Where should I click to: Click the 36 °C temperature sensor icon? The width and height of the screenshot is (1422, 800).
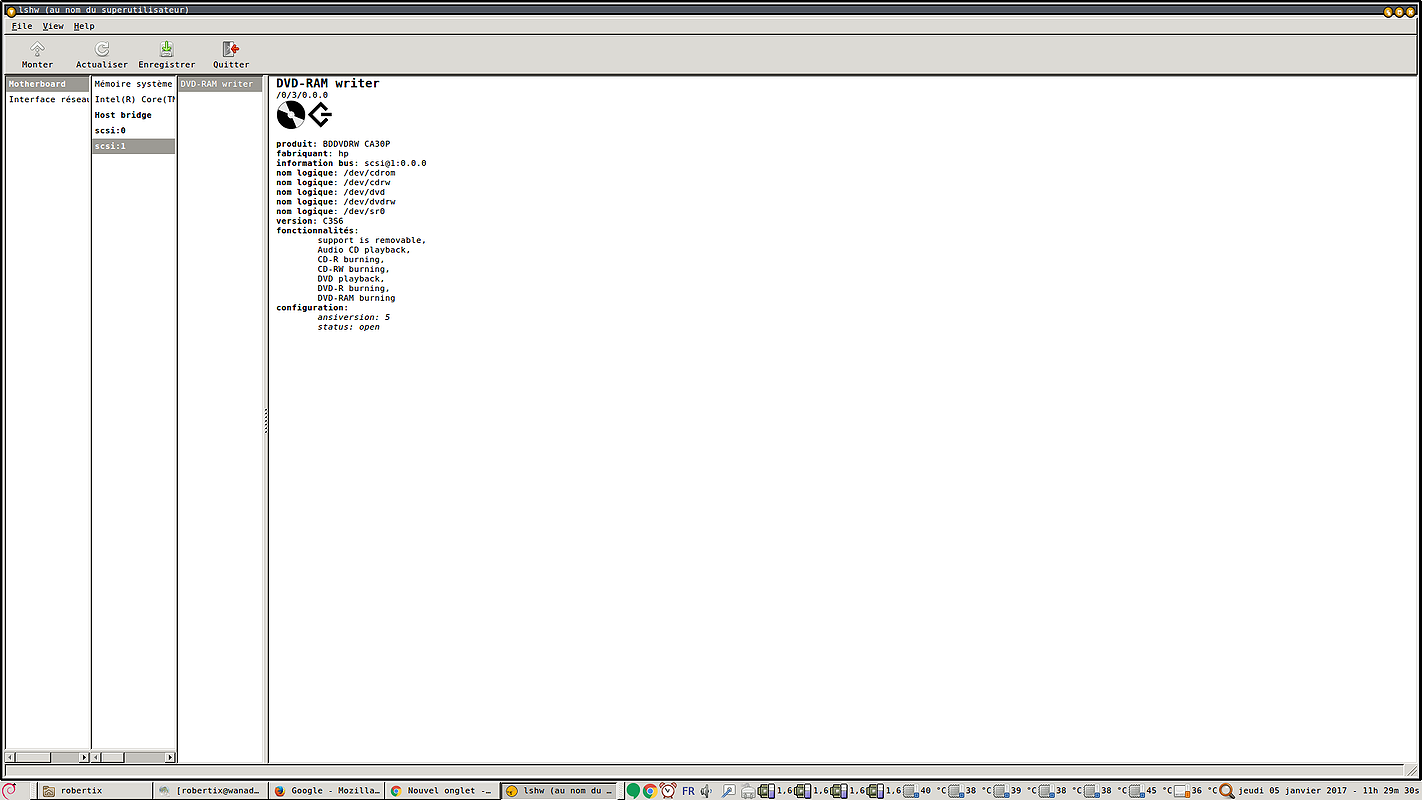pos(1181,790)
